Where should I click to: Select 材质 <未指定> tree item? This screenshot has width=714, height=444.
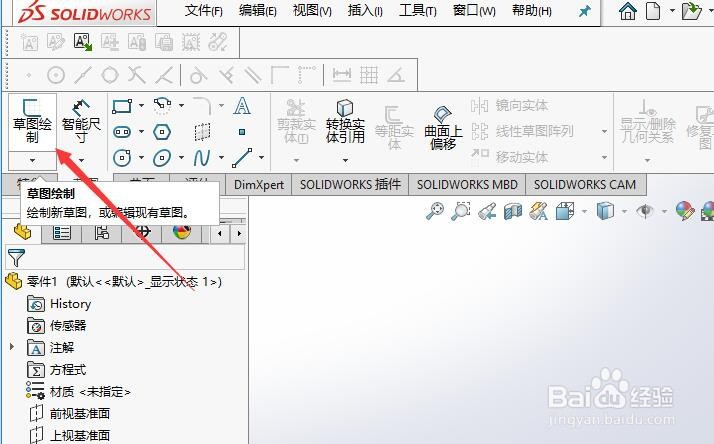[x=78, y=392]
